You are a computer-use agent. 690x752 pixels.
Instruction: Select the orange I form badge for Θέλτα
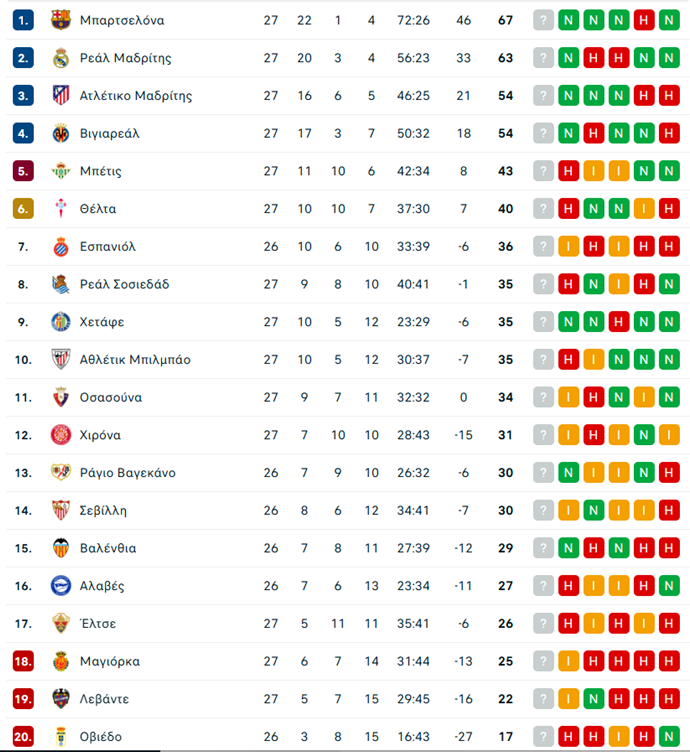click(643, 209)
